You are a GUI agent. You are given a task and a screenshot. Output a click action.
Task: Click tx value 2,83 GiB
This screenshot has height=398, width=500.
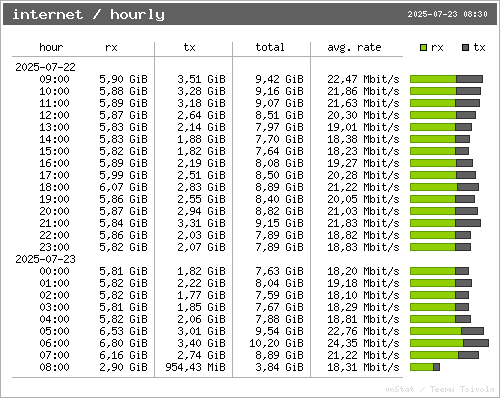[201, 187]
